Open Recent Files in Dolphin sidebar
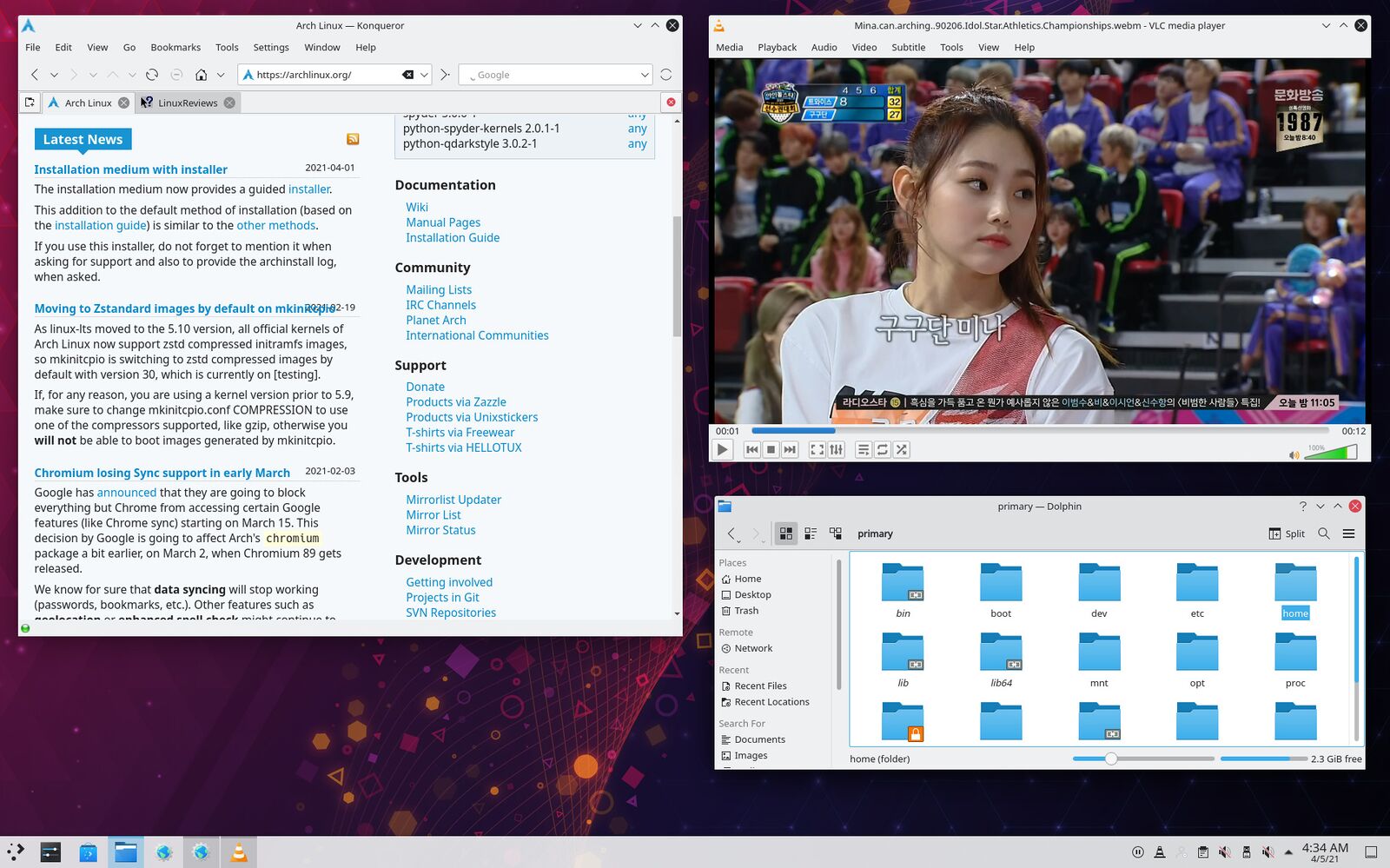1390x868 pixels. 760,686
